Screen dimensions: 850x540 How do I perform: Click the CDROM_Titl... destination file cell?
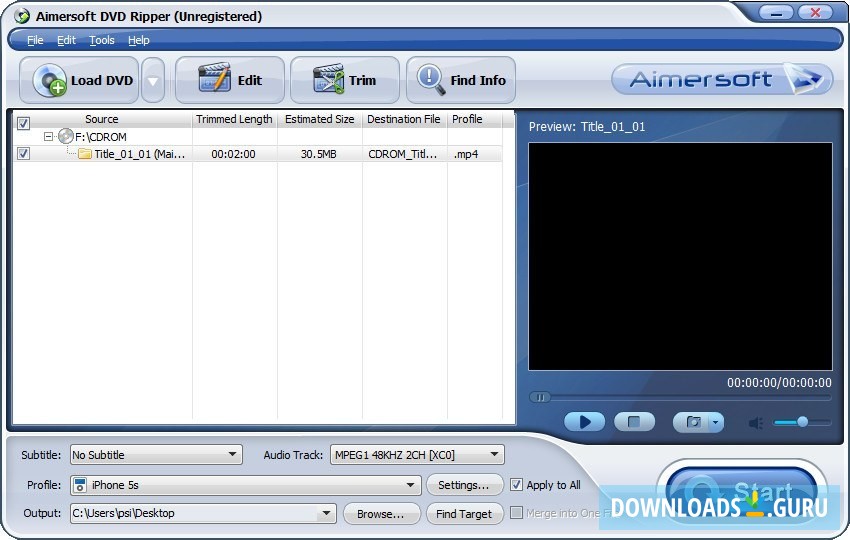pyautogui.click(x=403, y=154)
